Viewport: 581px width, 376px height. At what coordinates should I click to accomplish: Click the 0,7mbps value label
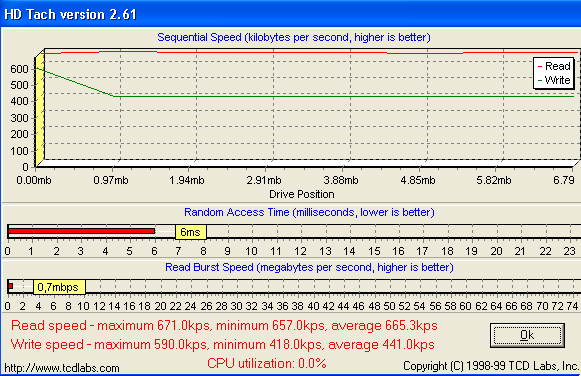pos(59,287)
